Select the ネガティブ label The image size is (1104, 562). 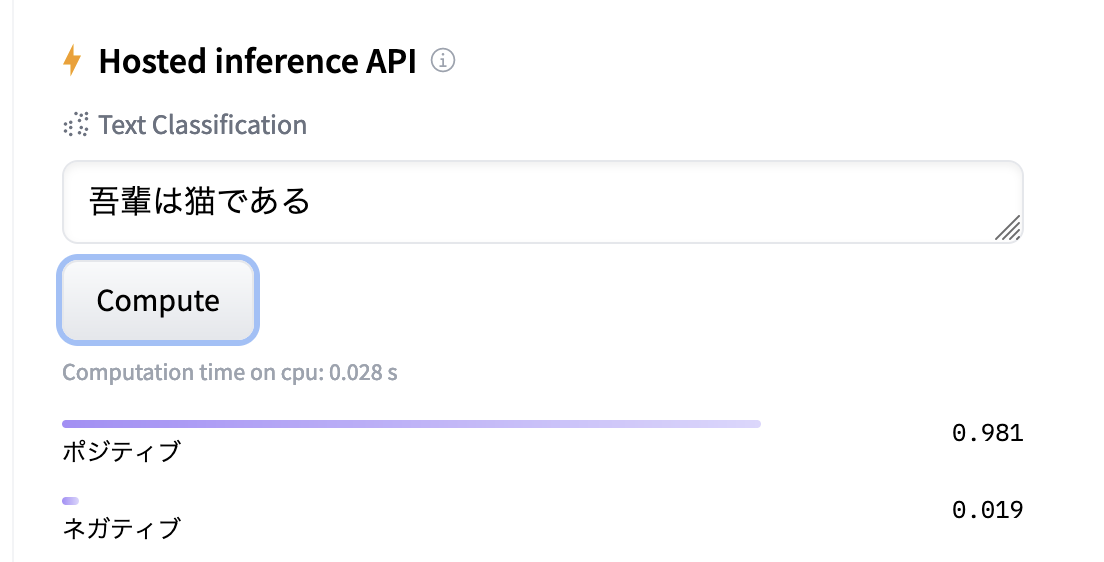121,528
